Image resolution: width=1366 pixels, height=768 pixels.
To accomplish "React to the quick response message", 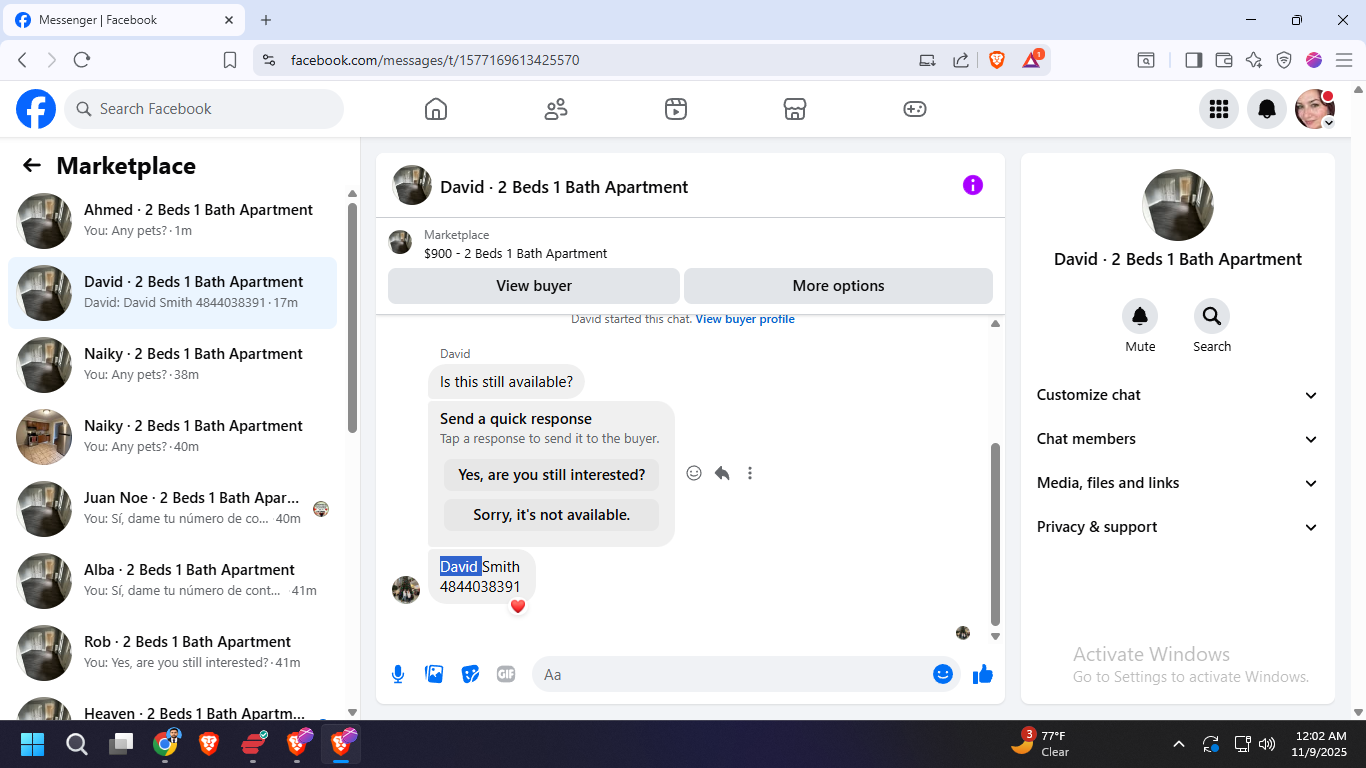I will point(694,473).
